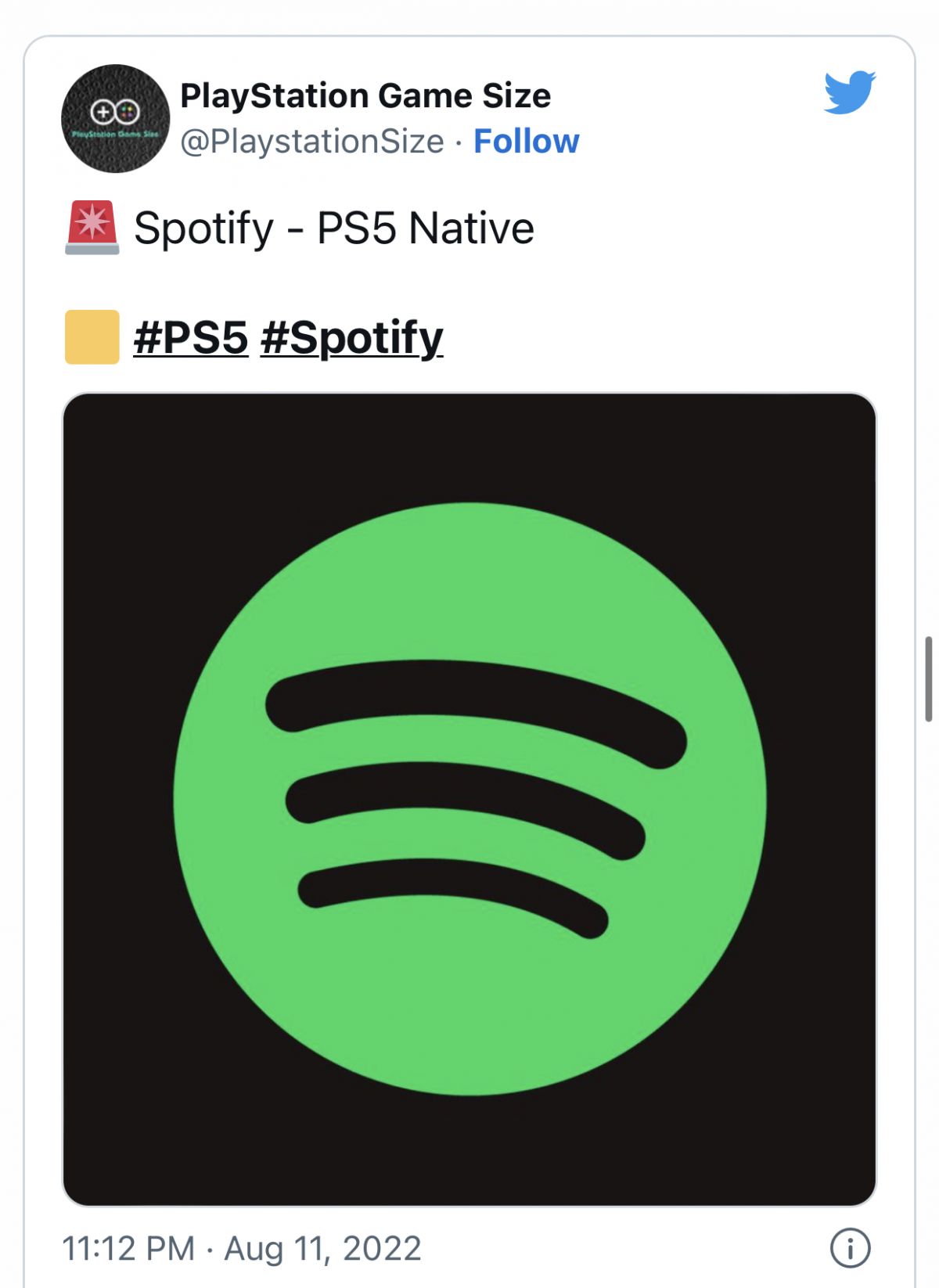Click the red siren emoji

(92, 228)
